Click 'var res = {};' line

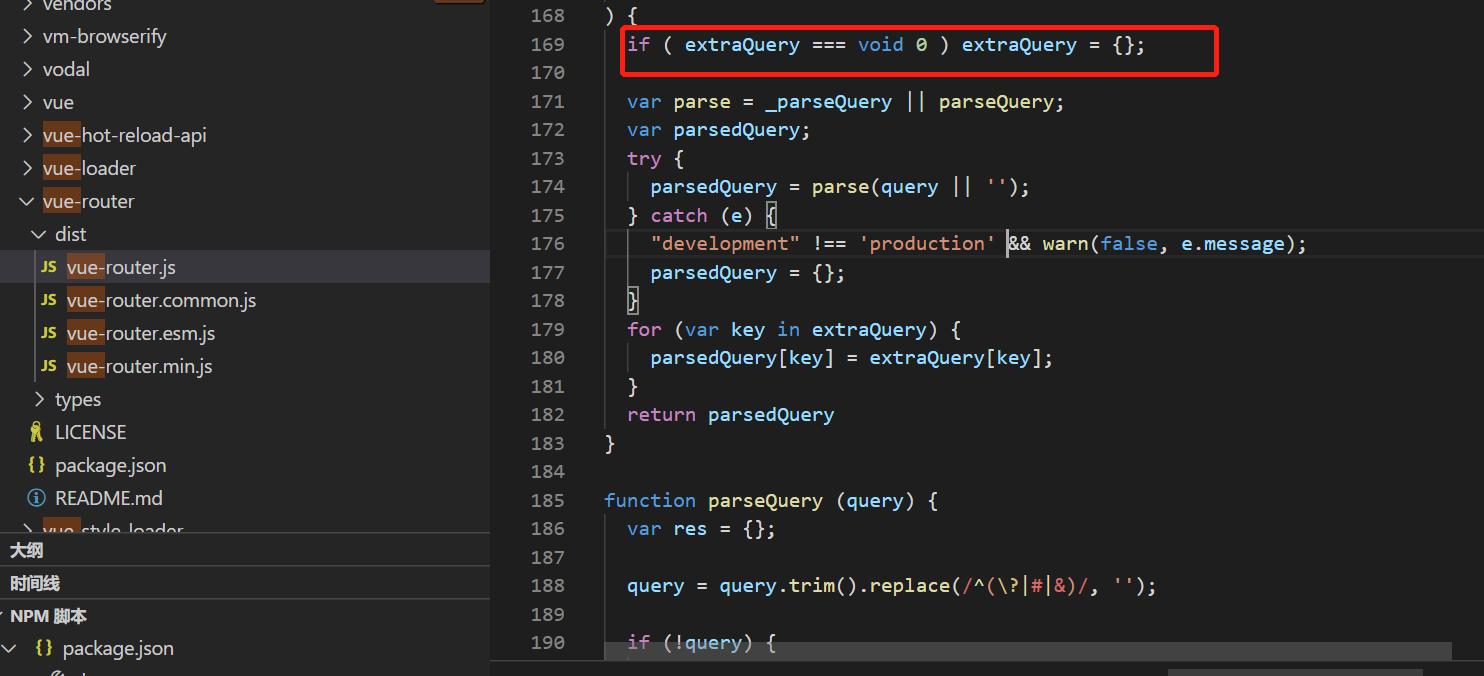(702, 529)
